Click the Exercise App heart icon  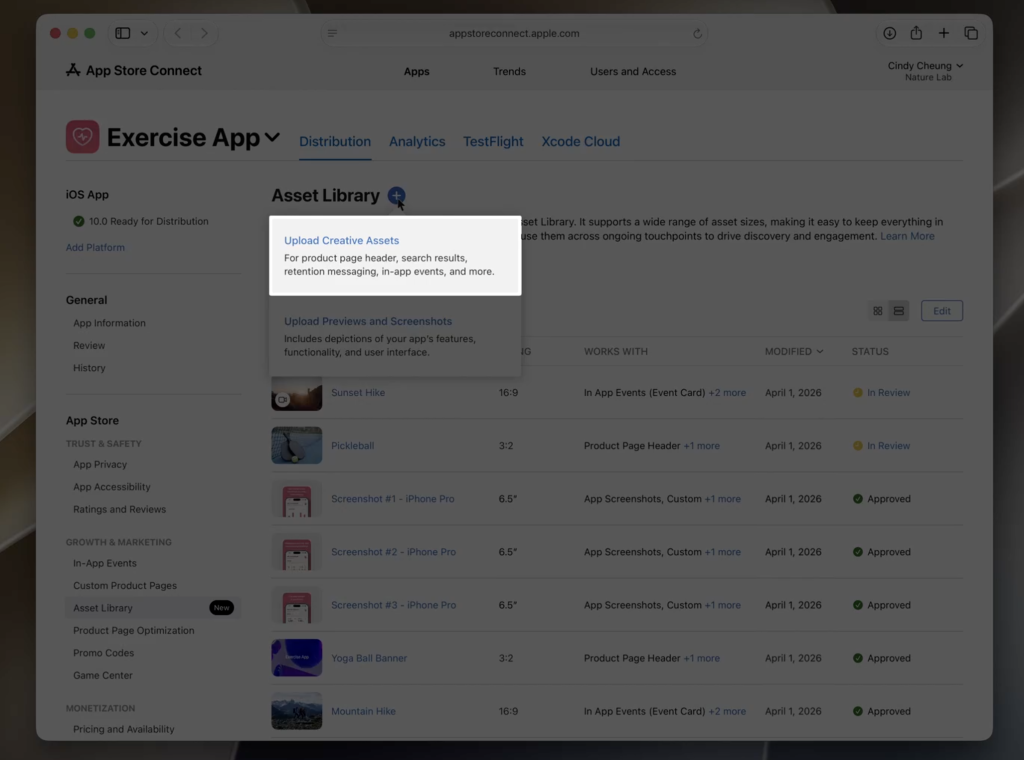click(82, 136)
